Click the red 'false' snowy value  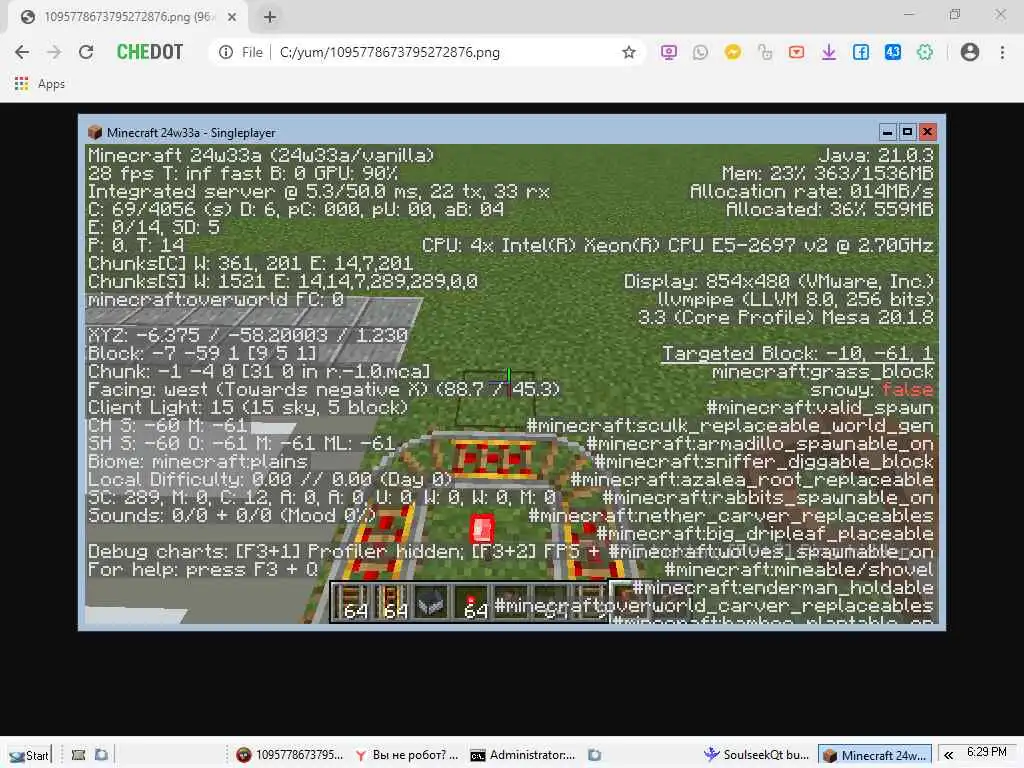pos(908,390)
